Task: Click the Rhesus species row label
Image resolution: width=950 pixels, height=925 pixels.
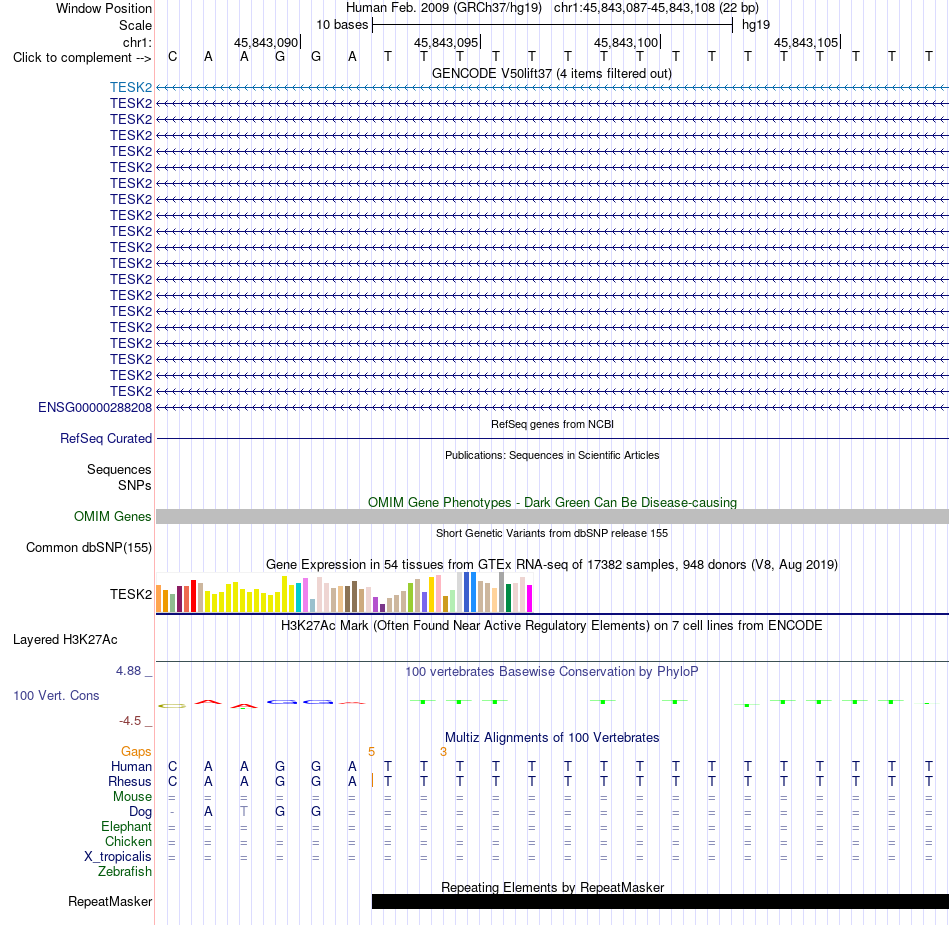Action: (130, 781)
